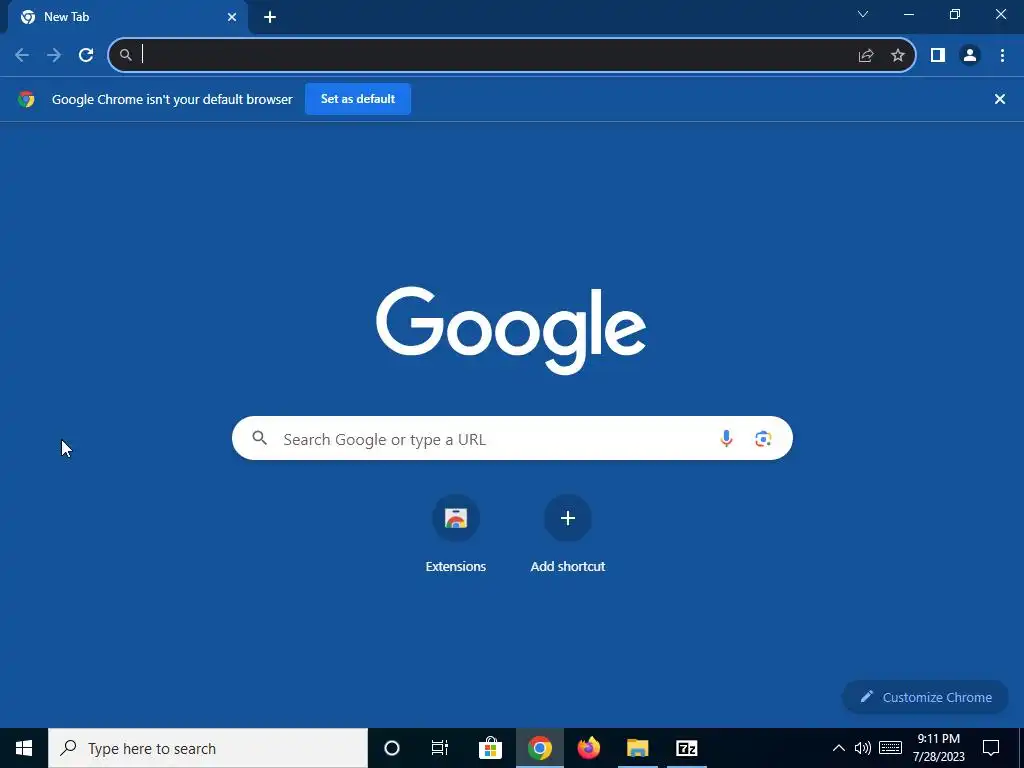Close the New Tab tab
1024x768 pixels.
tap(232, 18)
